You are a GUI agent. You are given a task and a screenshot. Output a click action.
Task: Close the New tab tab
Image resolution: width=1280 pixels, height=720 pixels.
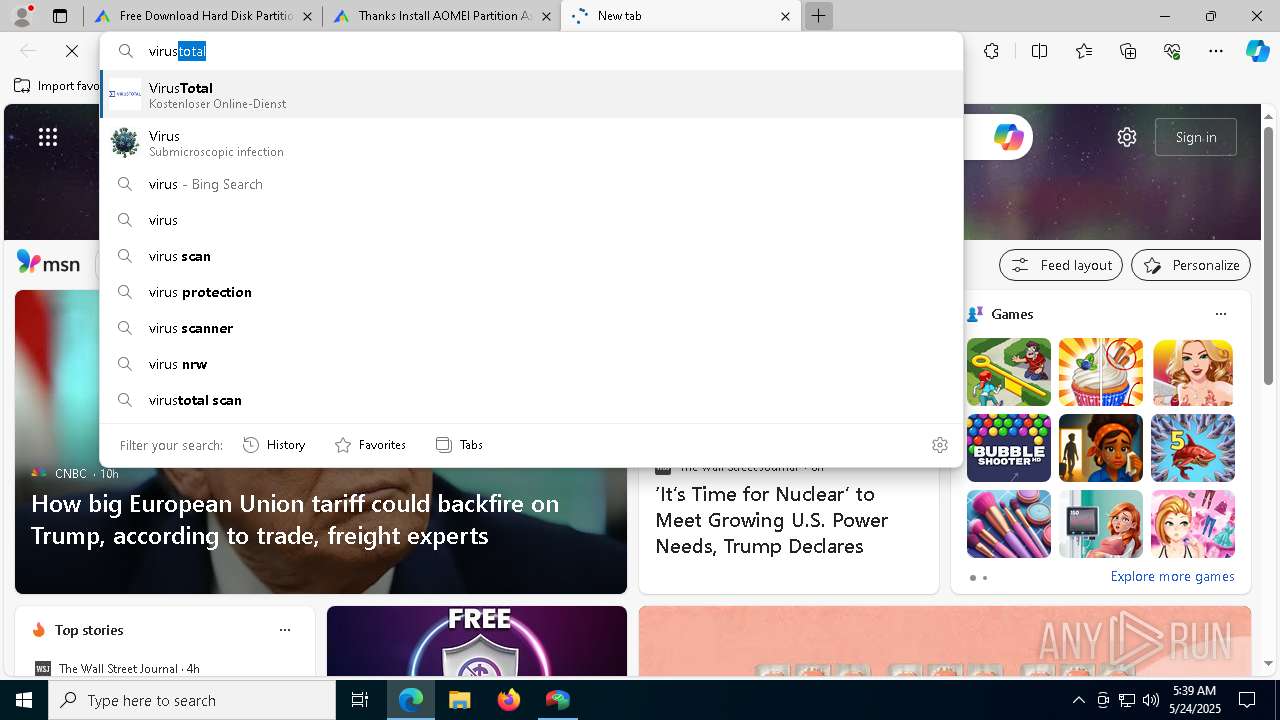coord(785,16)
